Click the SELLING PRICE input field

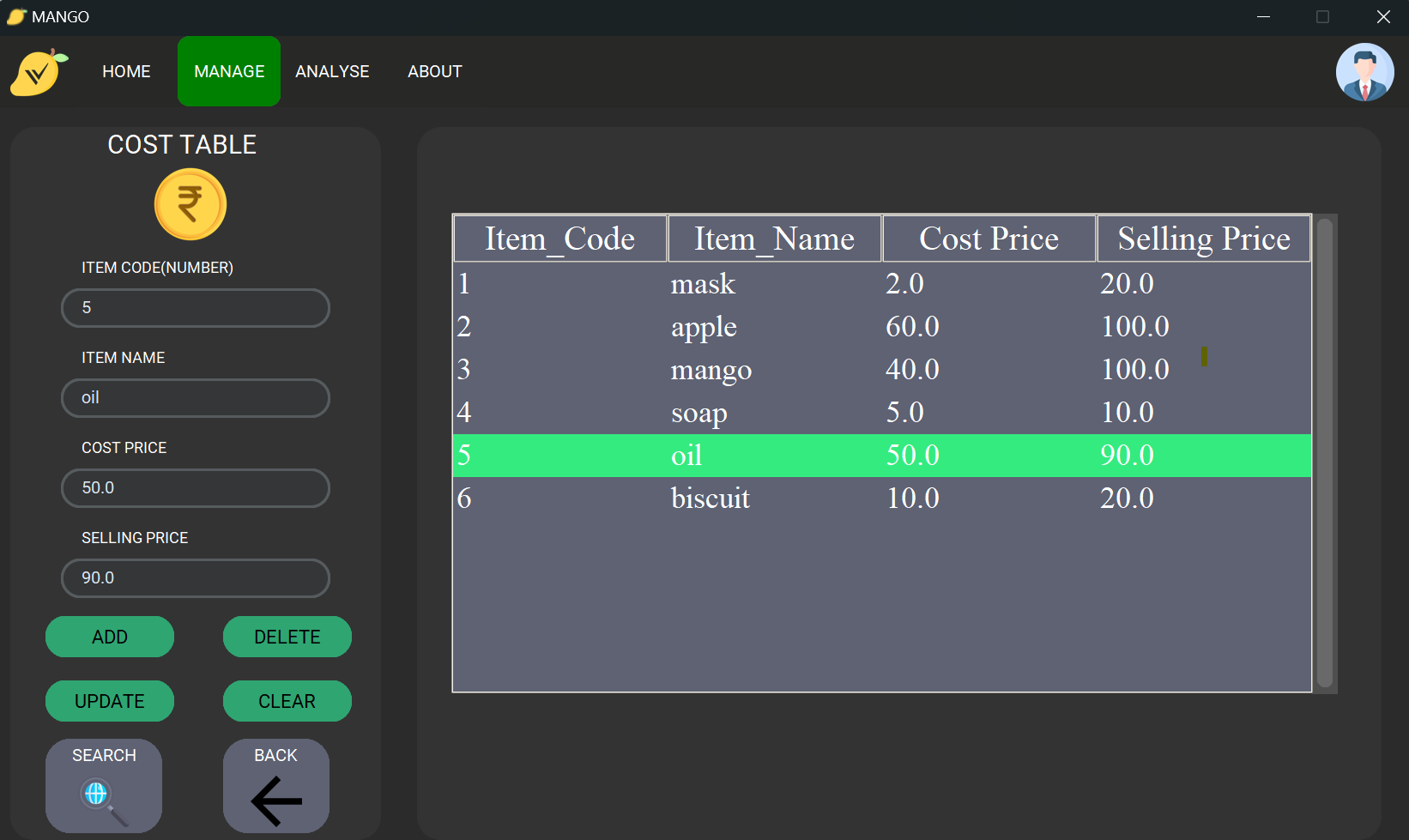point(195,578)
